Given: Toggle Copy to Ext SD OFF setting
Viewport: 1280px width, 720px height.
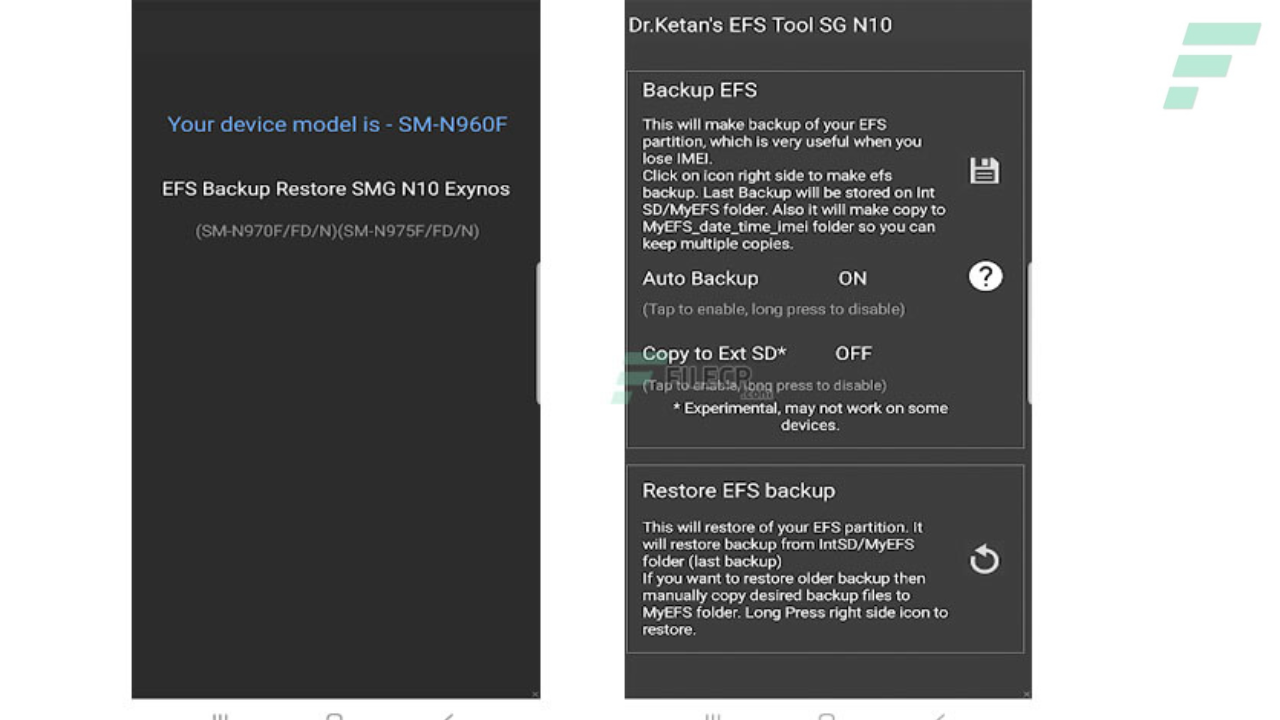Looking at the screenshot, I should (853, 353).
